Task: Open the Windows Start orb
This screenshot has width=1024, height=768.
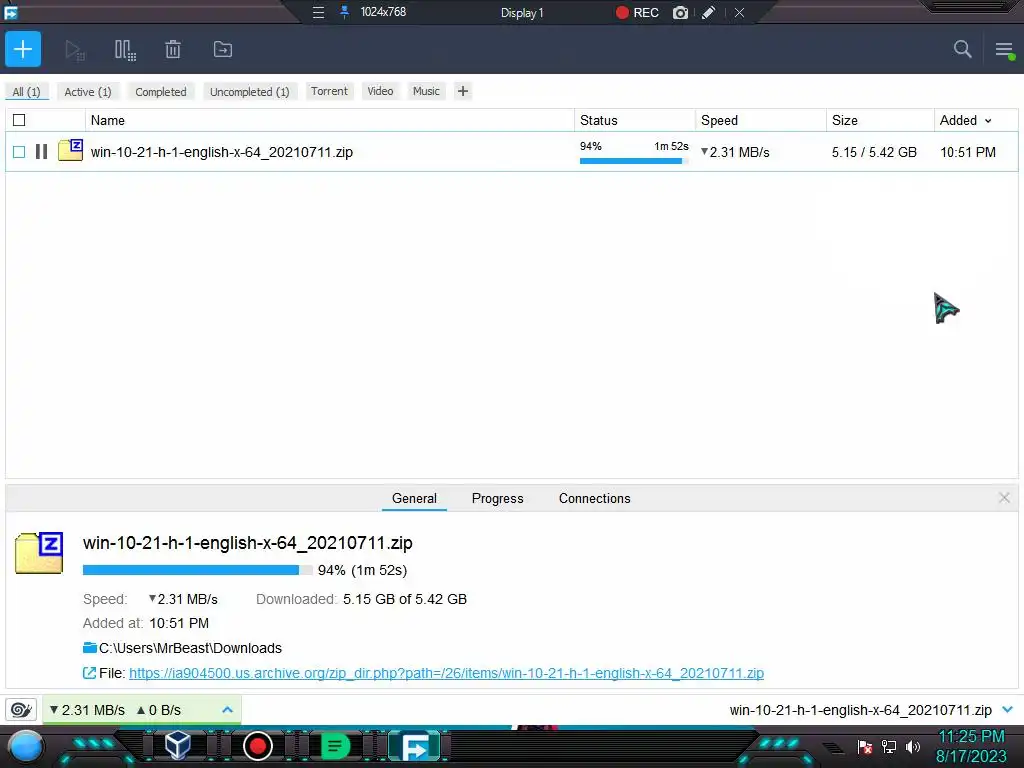Action: (26, 747)
